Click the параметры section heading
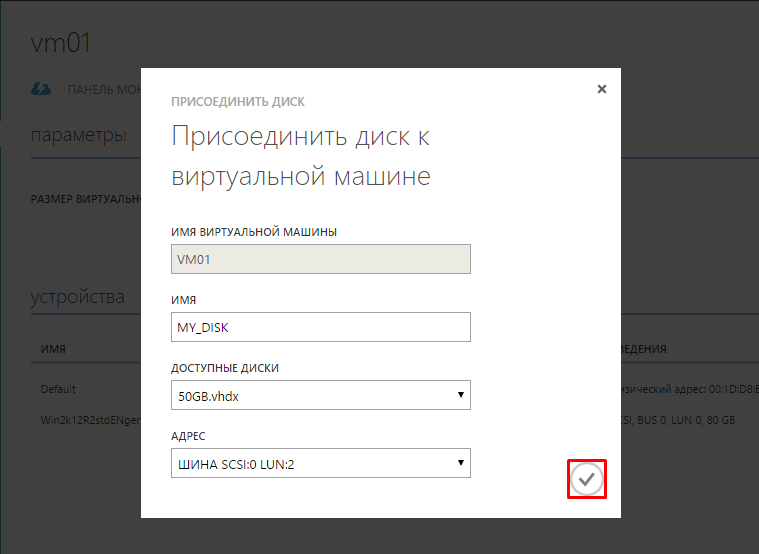This screenshot has height=554, width=759. tap(78, 135)
